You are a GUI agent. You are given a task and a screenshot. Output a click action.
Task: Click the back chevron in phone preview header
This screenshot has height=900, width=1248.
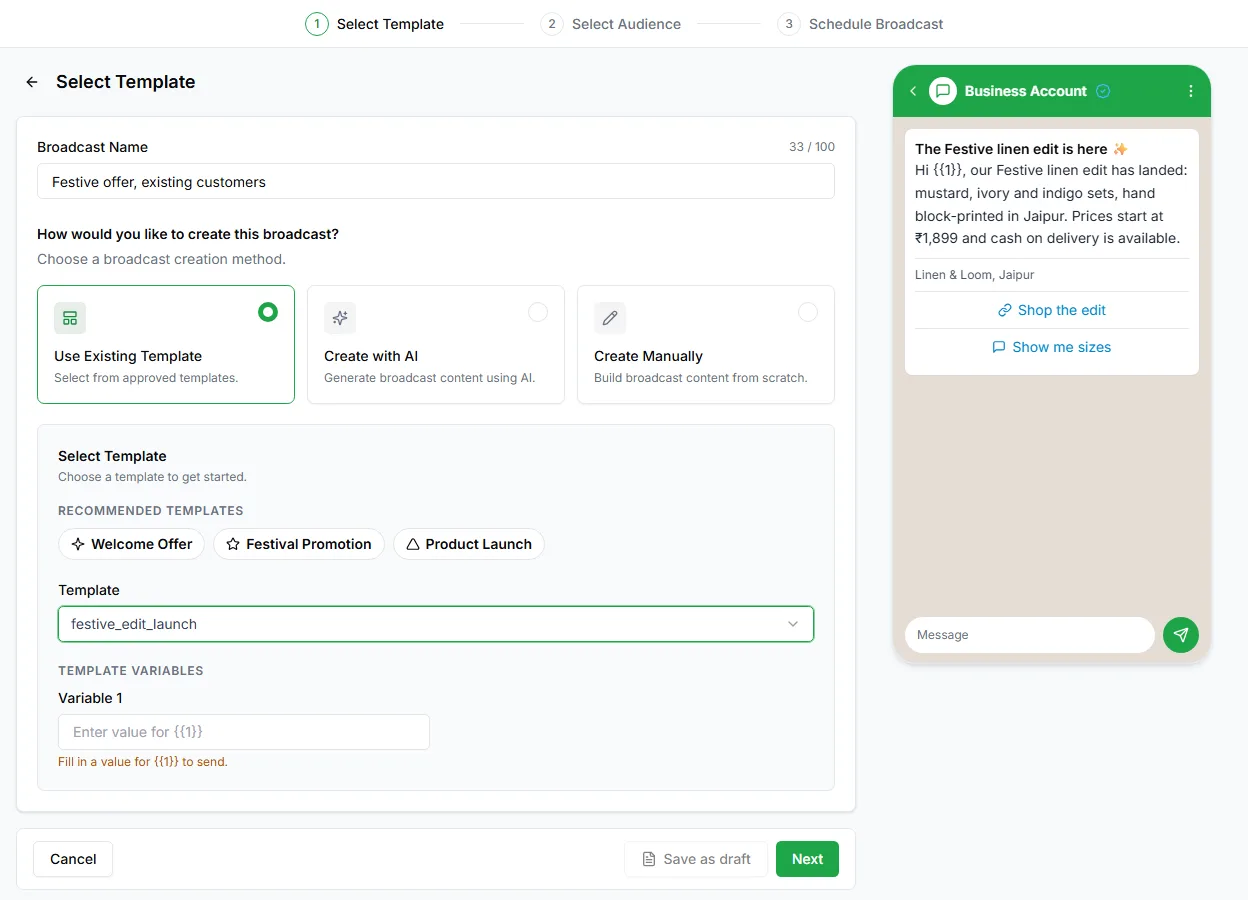[913, 91]
